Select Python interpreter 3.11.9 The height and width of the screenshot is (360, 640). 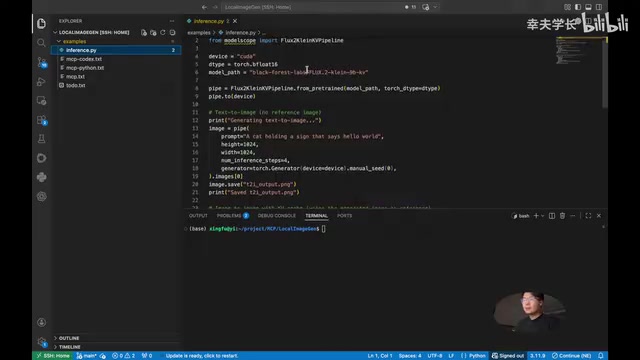(x=538, y=356)
